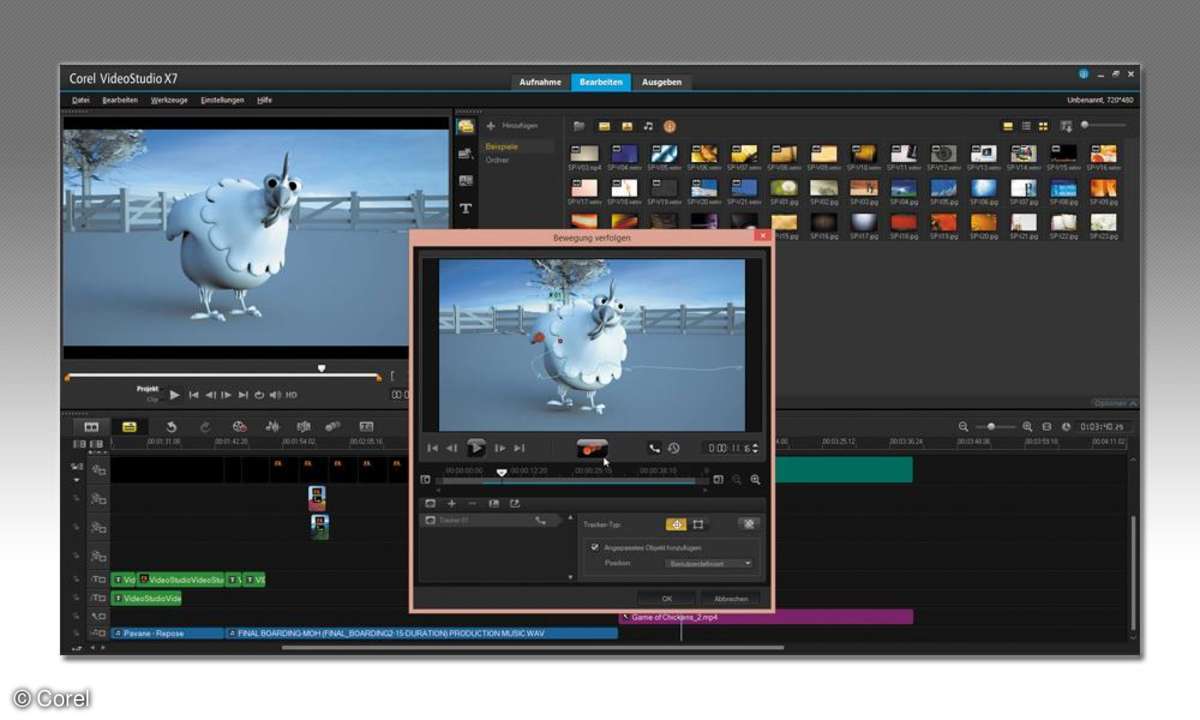Open the Bearbeiten menu in menu bar
Image resolution: width=1200 pixels, height=720 pixels.
[x=120, y=100]
